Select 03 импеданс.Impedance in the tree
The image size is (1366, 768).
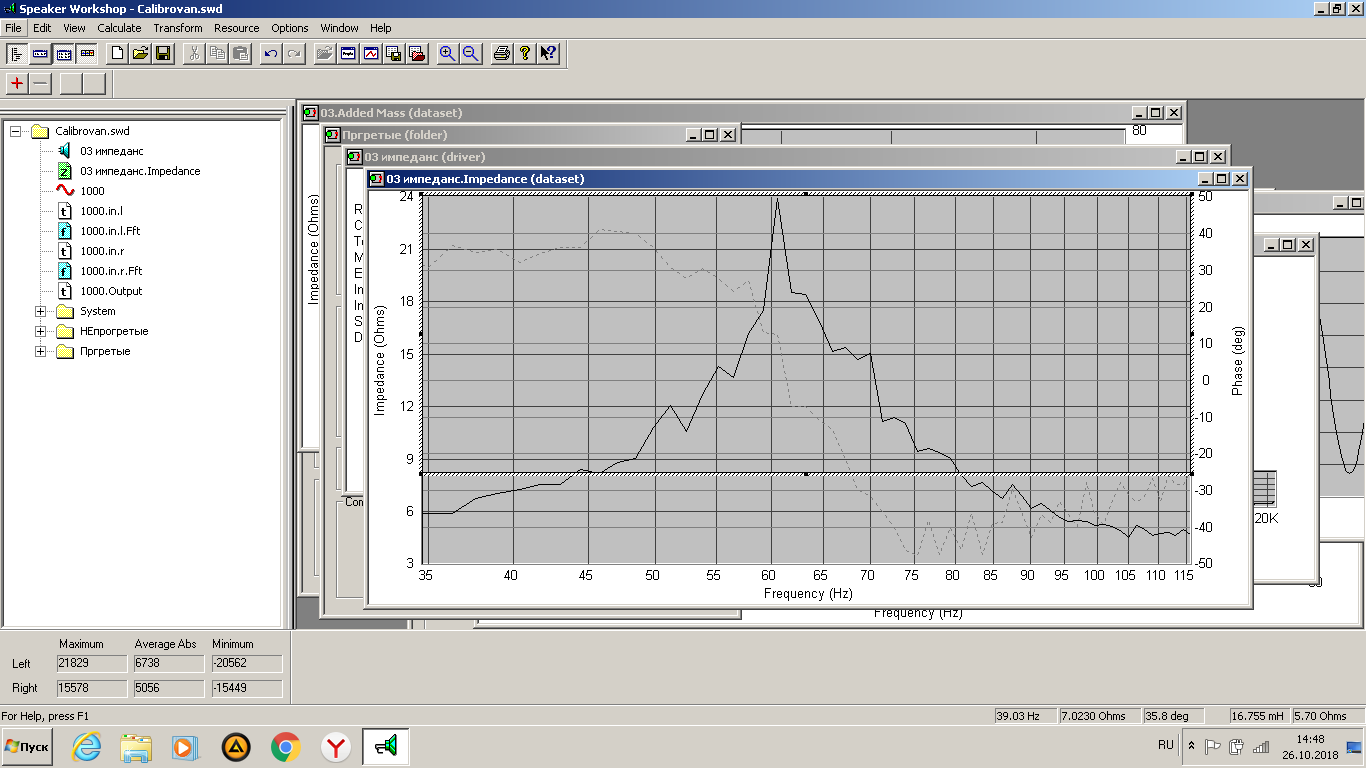pos(140,171)
